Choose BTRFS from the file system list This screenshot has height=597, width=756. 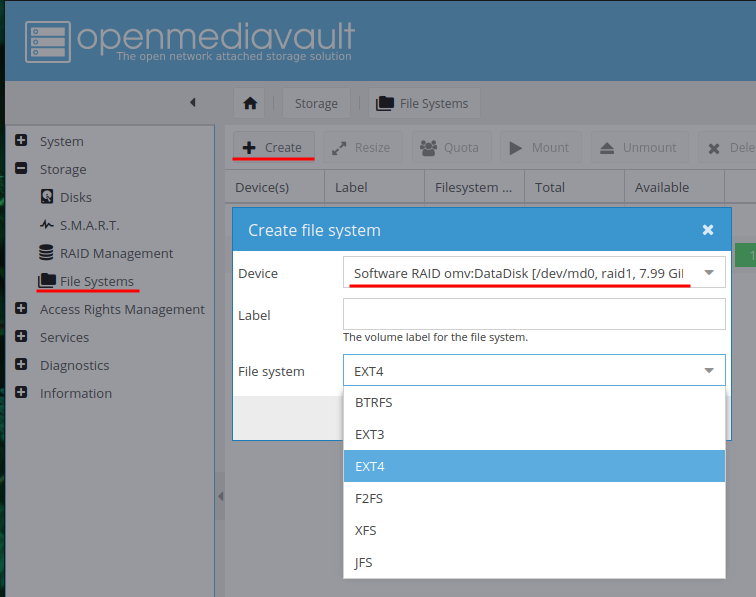coord(534,402)
